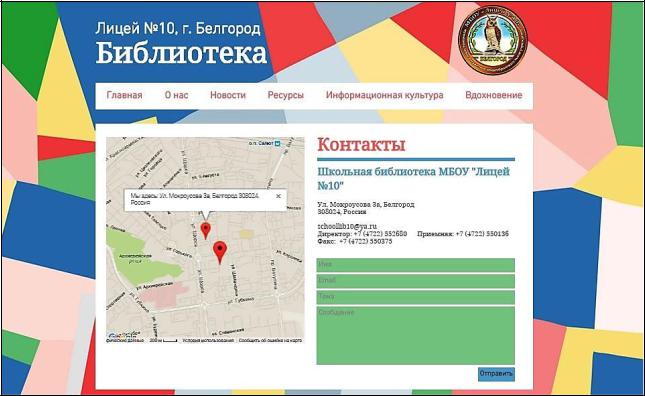Viewport: 645px width, 396px height.
Task: Click the Тема input field
Action: tap(415, 297)
